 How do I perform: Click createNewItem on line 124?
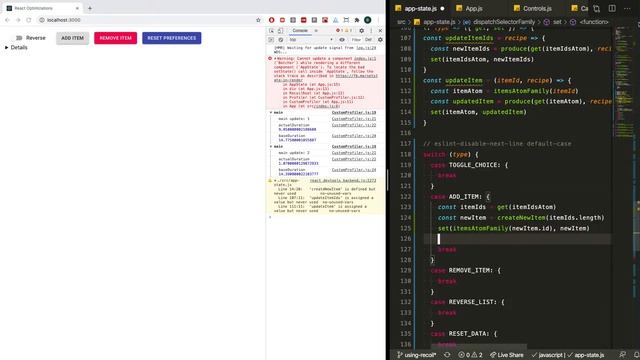click(x=521, y=218)
